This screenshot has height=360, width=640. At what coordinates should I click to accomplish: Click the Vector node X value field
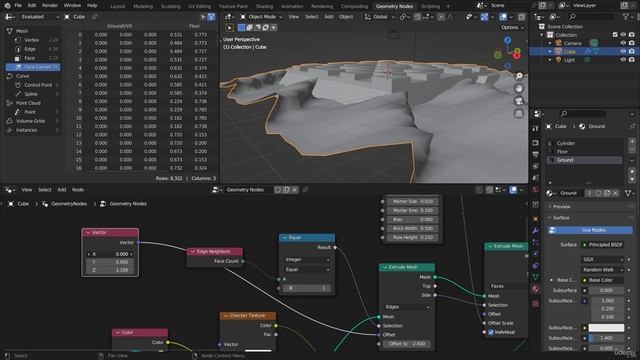coord(110,254)
